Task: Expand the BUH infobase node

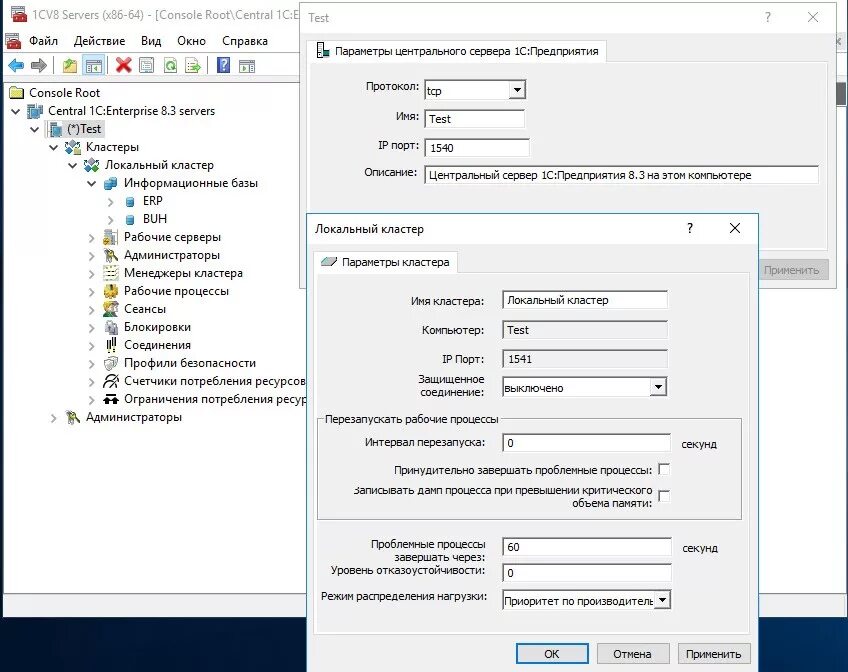Action: pyautogui.click(x=110, y=219)
